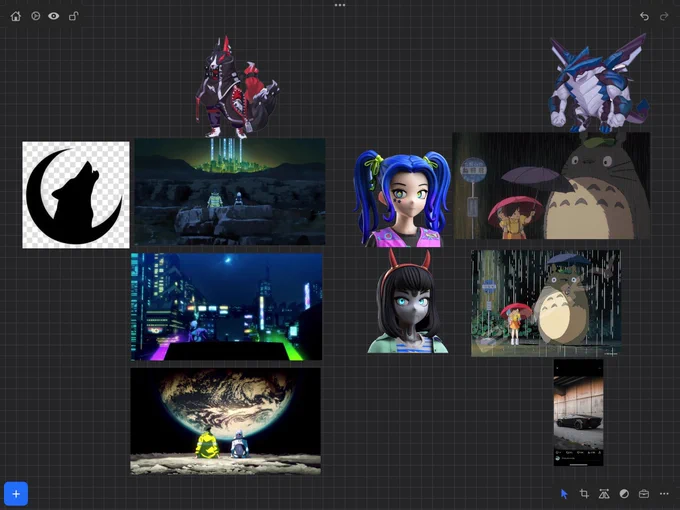Select the flip/mirror tool
This screenshot has height=510, width=680.
[x=604, y=494]
